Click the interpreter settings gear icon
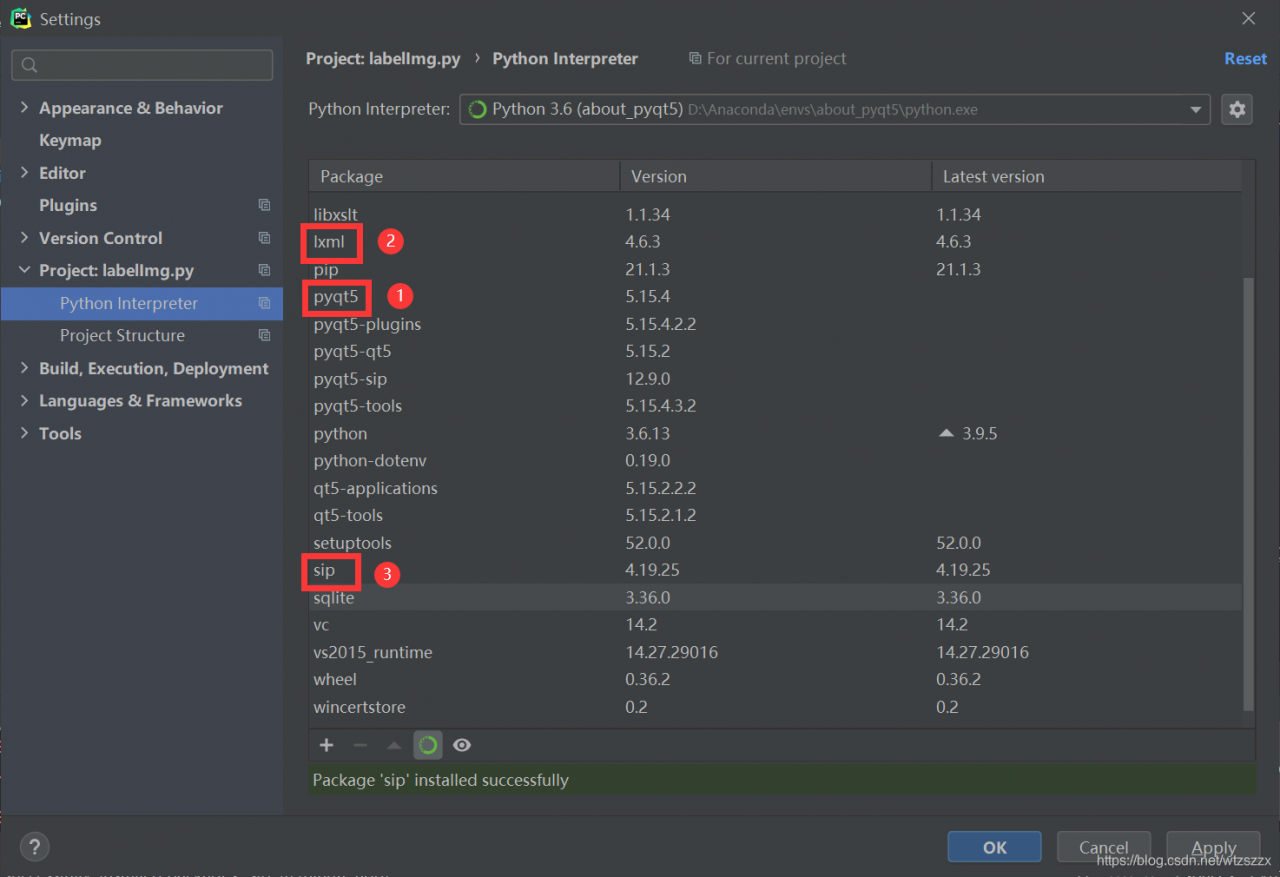This screenshot has width=1280, height=877. [1237, 109]
